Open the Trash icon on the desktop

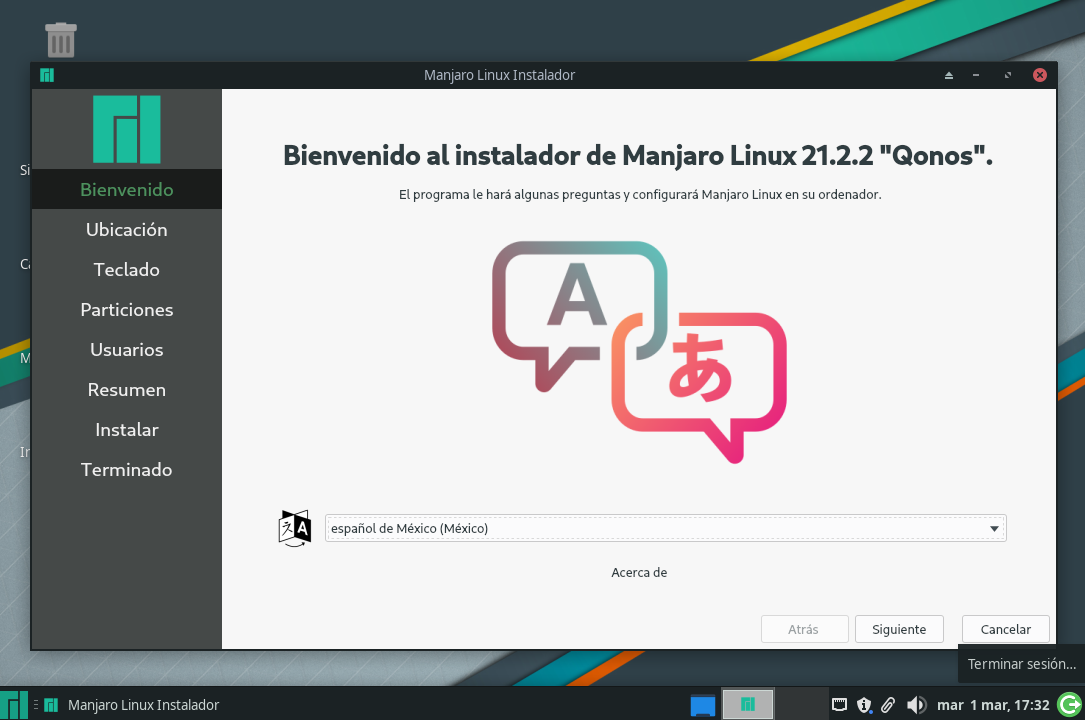pyautogui.click(x=60, y=40)
